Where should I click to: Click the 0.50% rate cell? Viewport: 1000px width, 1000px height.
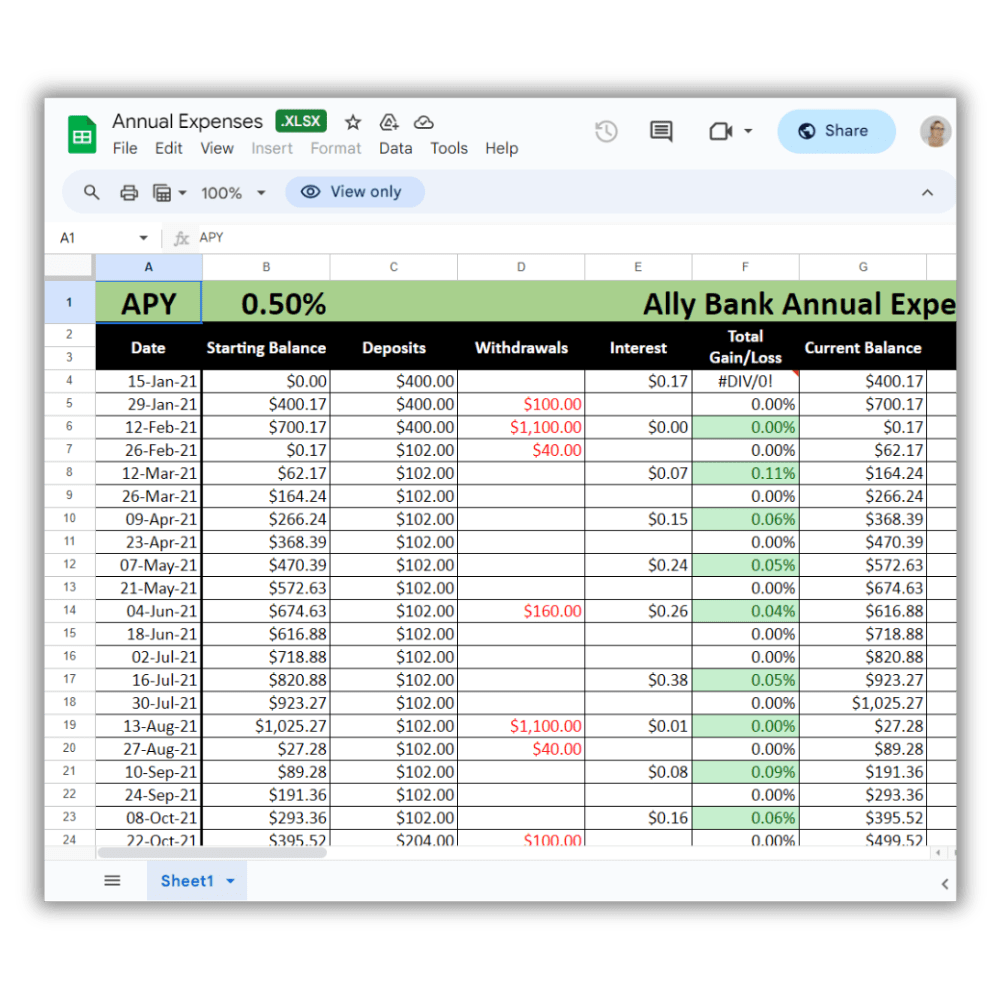[283, 304]
